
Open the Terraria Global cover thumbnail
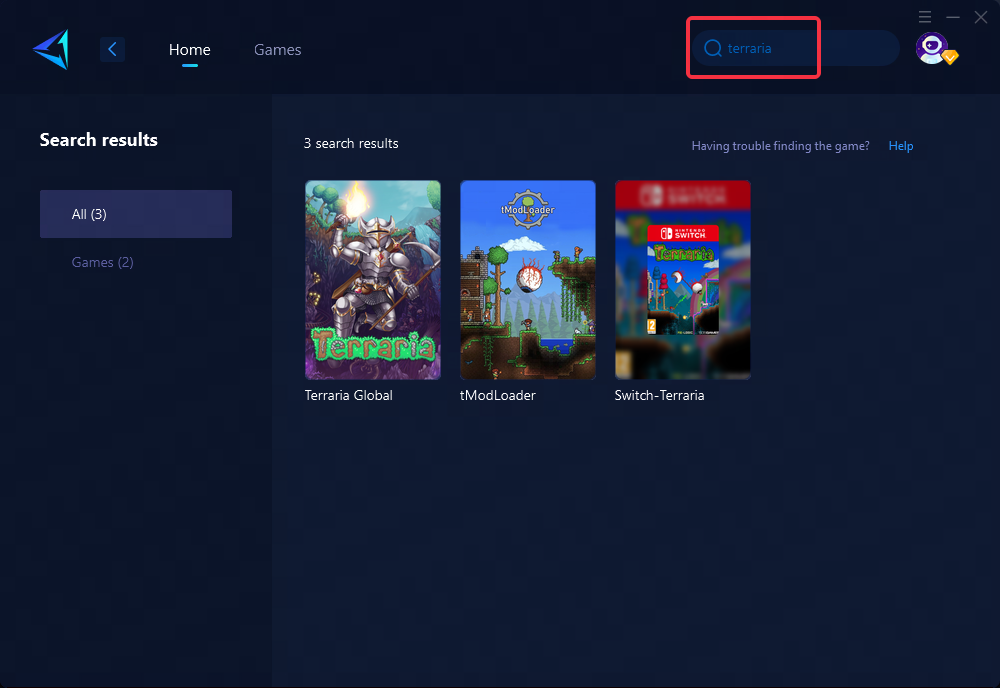coord(373,280)
